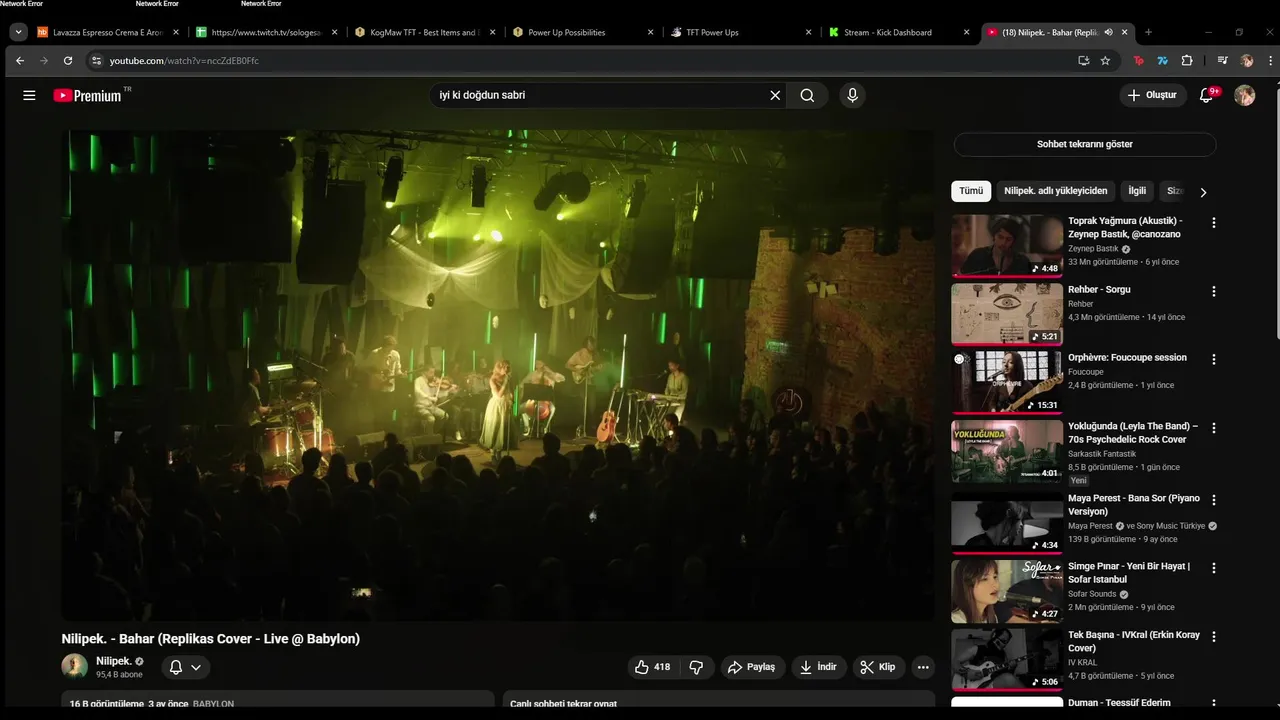
Task: Expand the tab search dropdown arrow
Action: (18, 32)
